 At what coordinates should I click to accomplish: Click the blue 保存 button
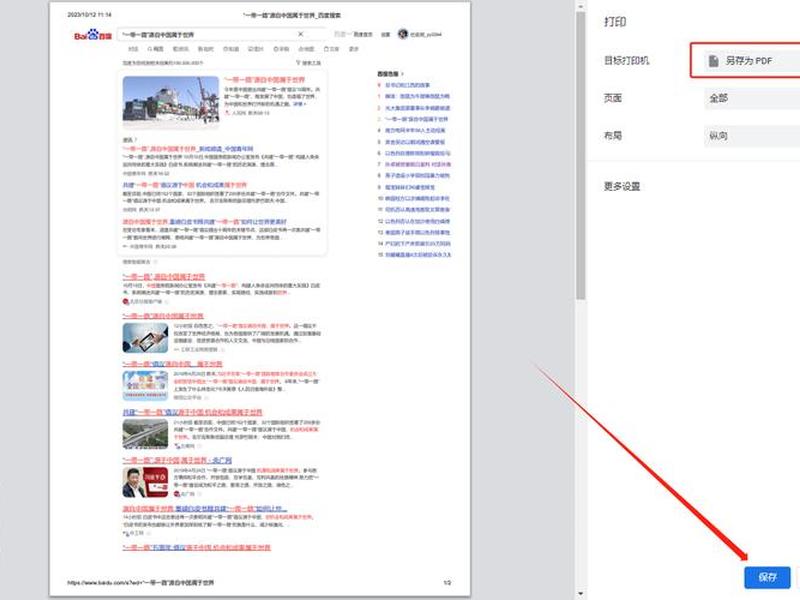point(767,577)
